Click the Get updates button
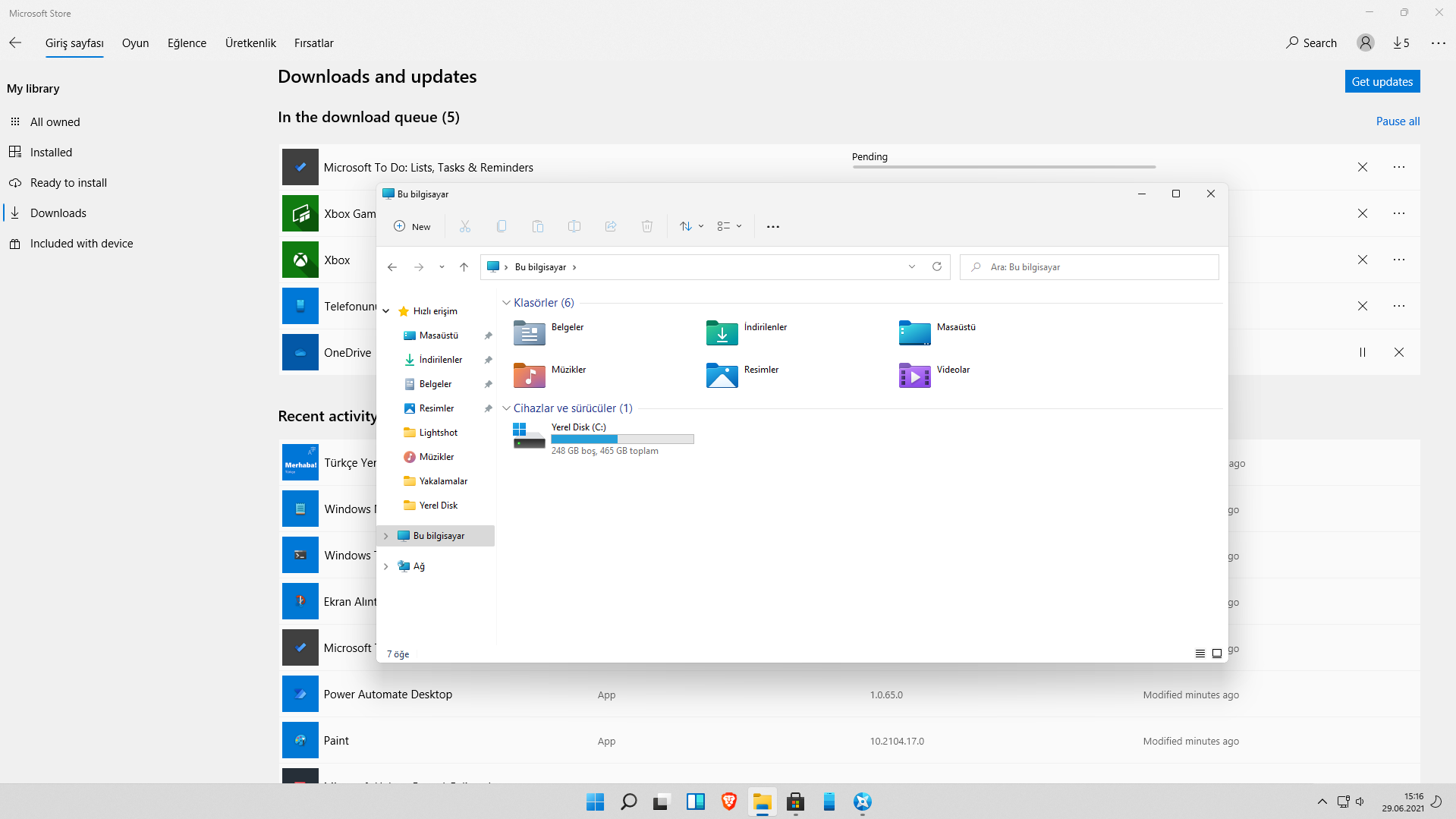1456x819 pixels. pos(1382,82)
